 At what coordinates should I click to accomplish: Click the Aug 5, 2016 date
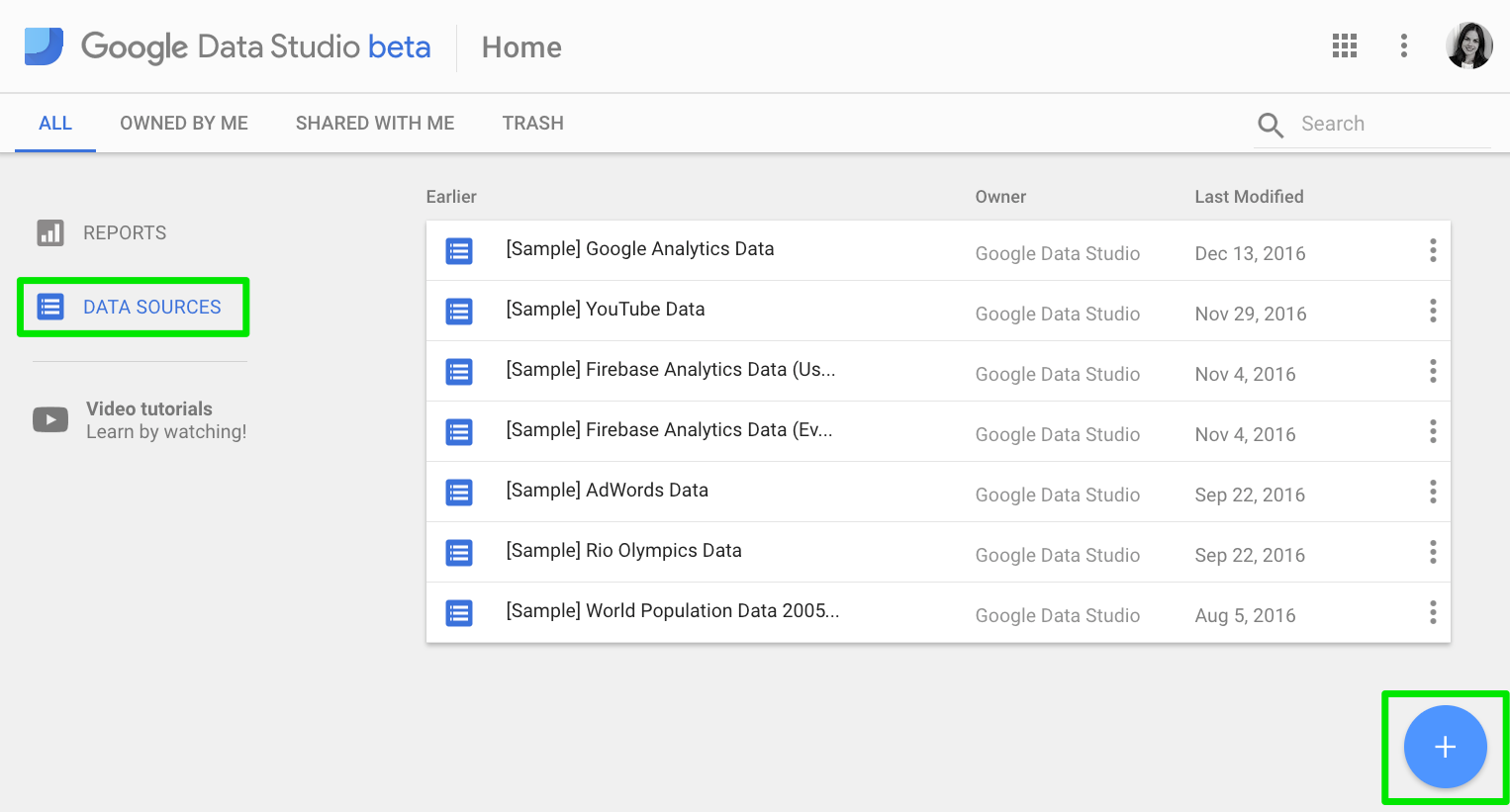click(x=1245, y=616)
